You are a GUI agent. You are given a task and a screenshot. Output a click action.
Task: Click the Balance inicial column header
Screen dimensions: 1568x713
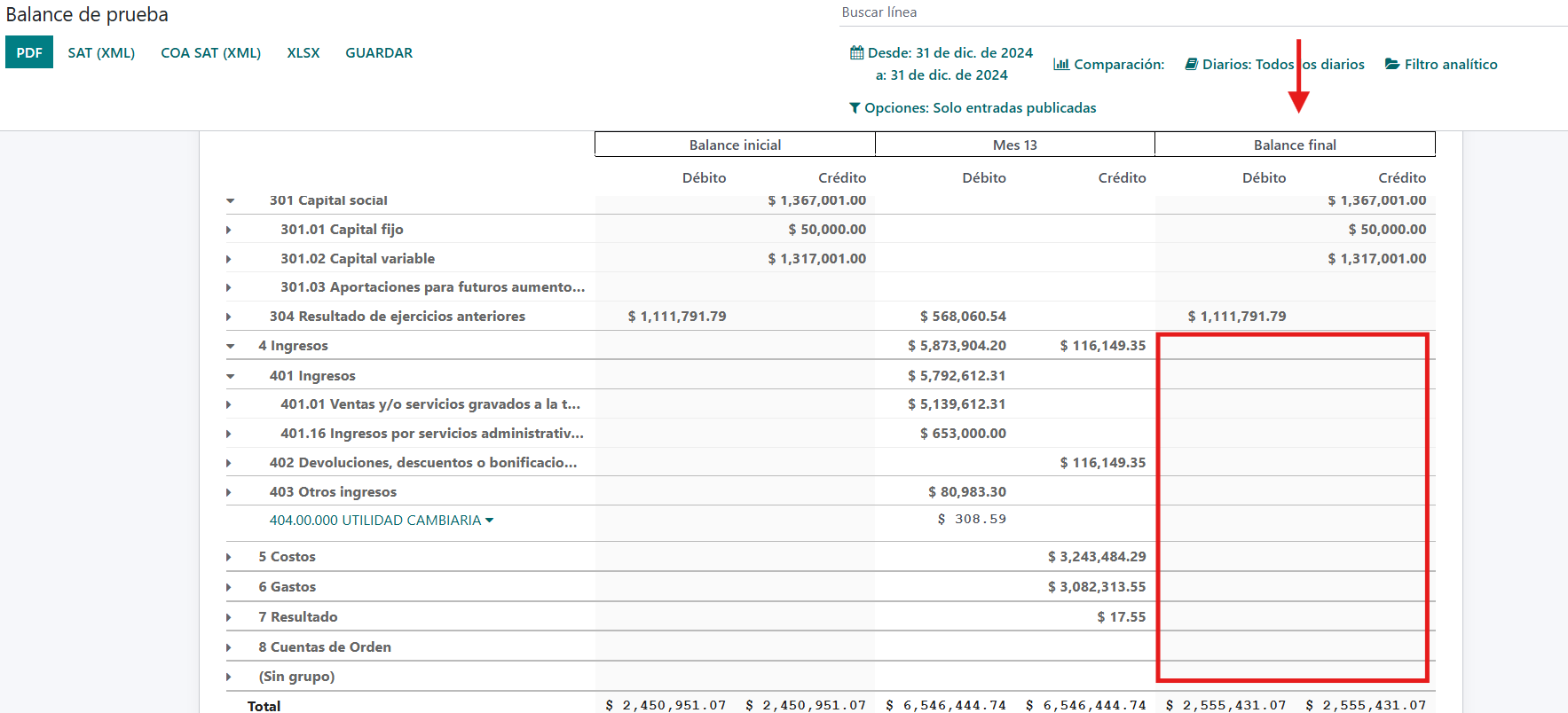[735, 145]
